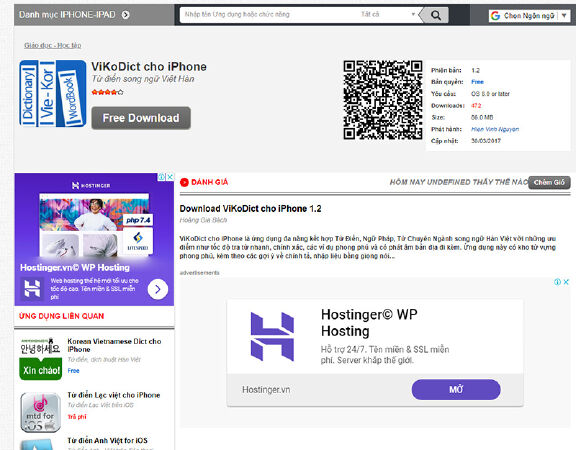Click the ad info icon on left Hostinger banner
The height and width of the screenshot is (450, 576).
[x=162, y=177]
